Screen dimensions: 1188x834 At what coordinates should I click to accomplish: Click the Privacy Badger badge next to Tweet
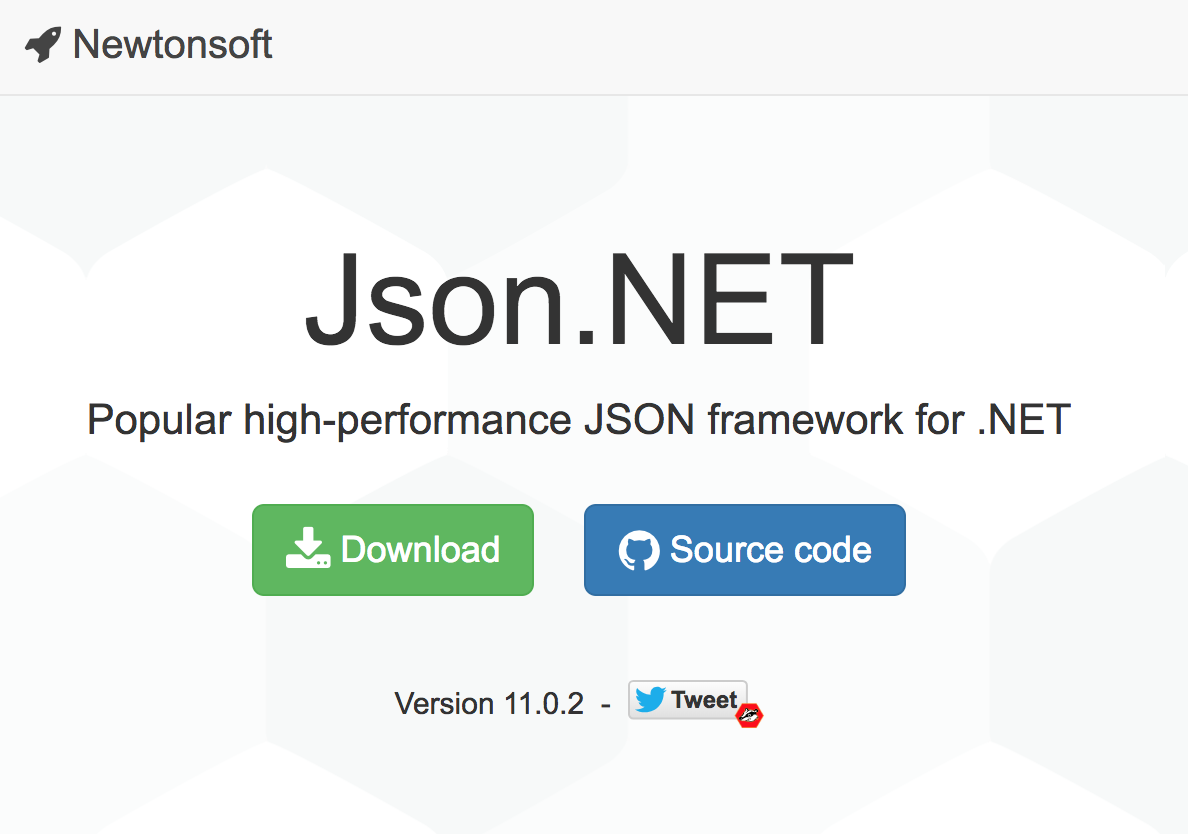point(749,716)
